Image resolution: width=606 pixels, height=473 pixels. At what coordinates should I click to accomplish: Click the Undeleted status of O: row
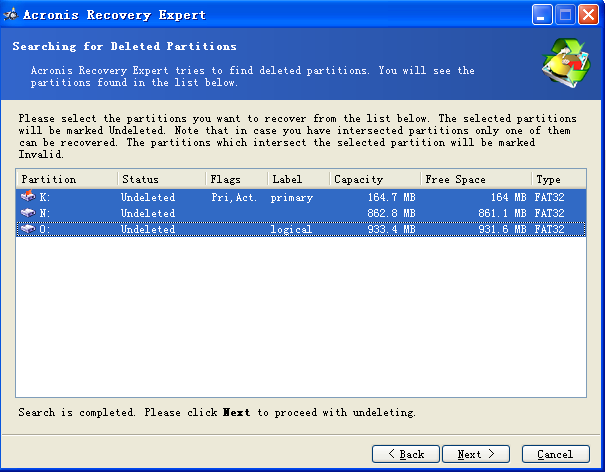coord(148,229)
